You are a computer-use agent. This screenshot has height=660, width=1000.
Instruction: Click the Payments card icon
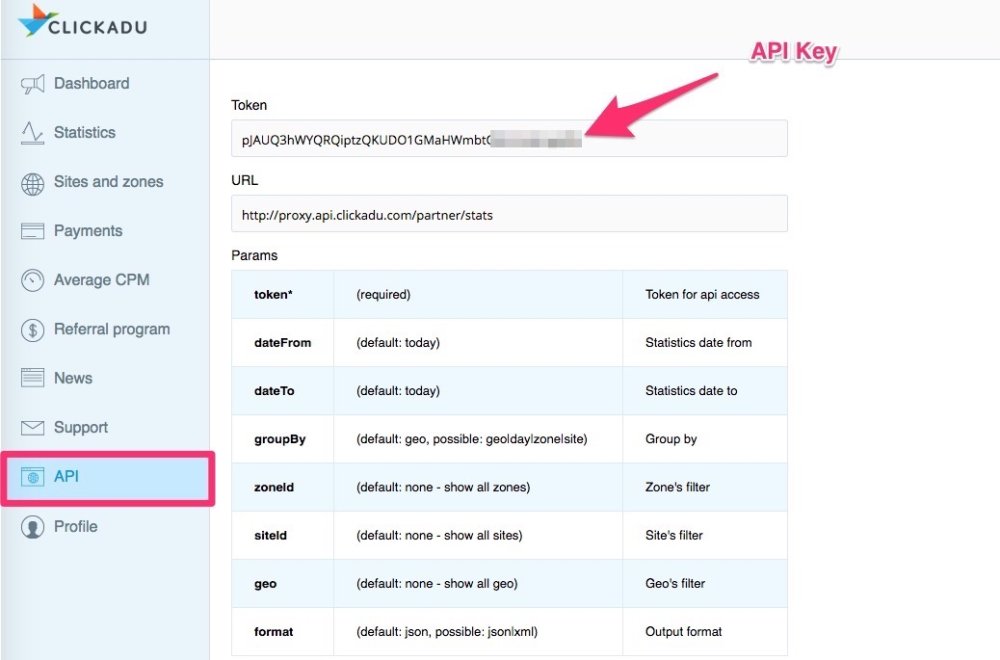pos(33,231)
